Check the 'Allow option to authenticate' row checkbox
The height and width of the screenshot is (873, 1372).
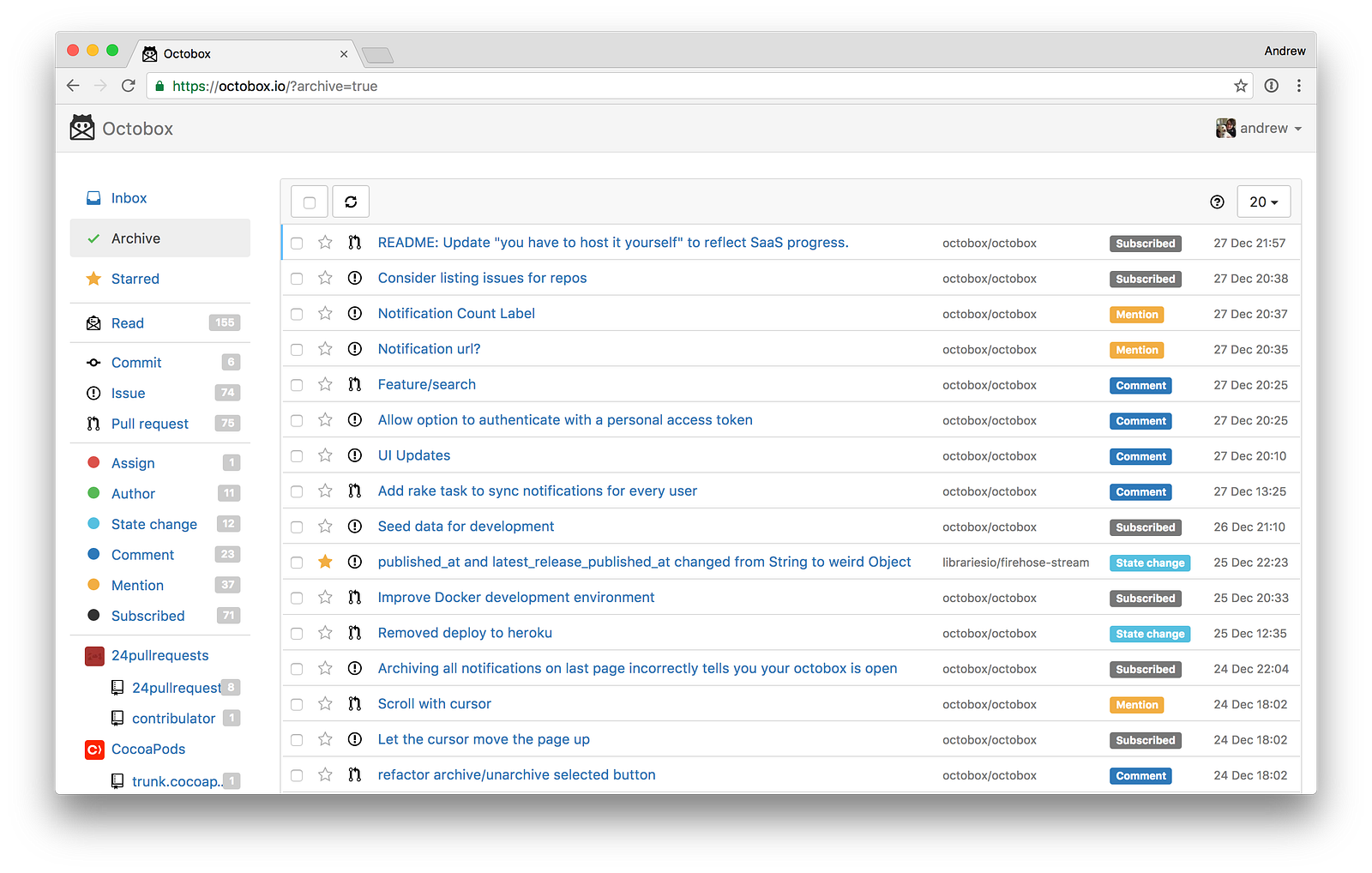click(297, 421)
